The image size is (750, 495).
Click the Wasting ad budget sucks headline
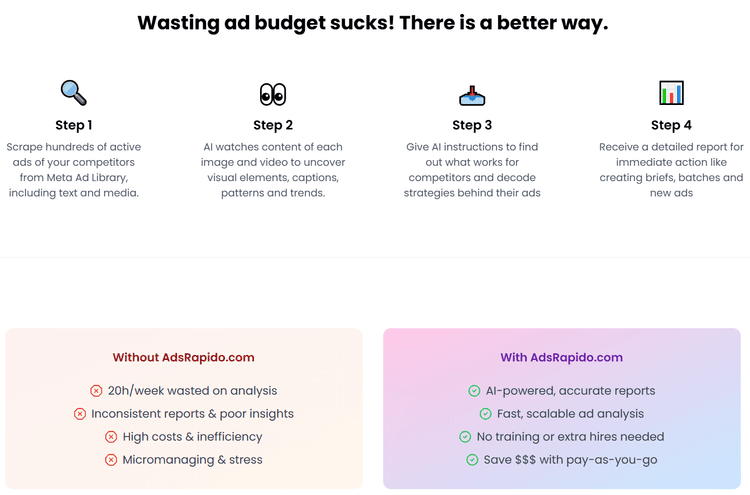373,22
